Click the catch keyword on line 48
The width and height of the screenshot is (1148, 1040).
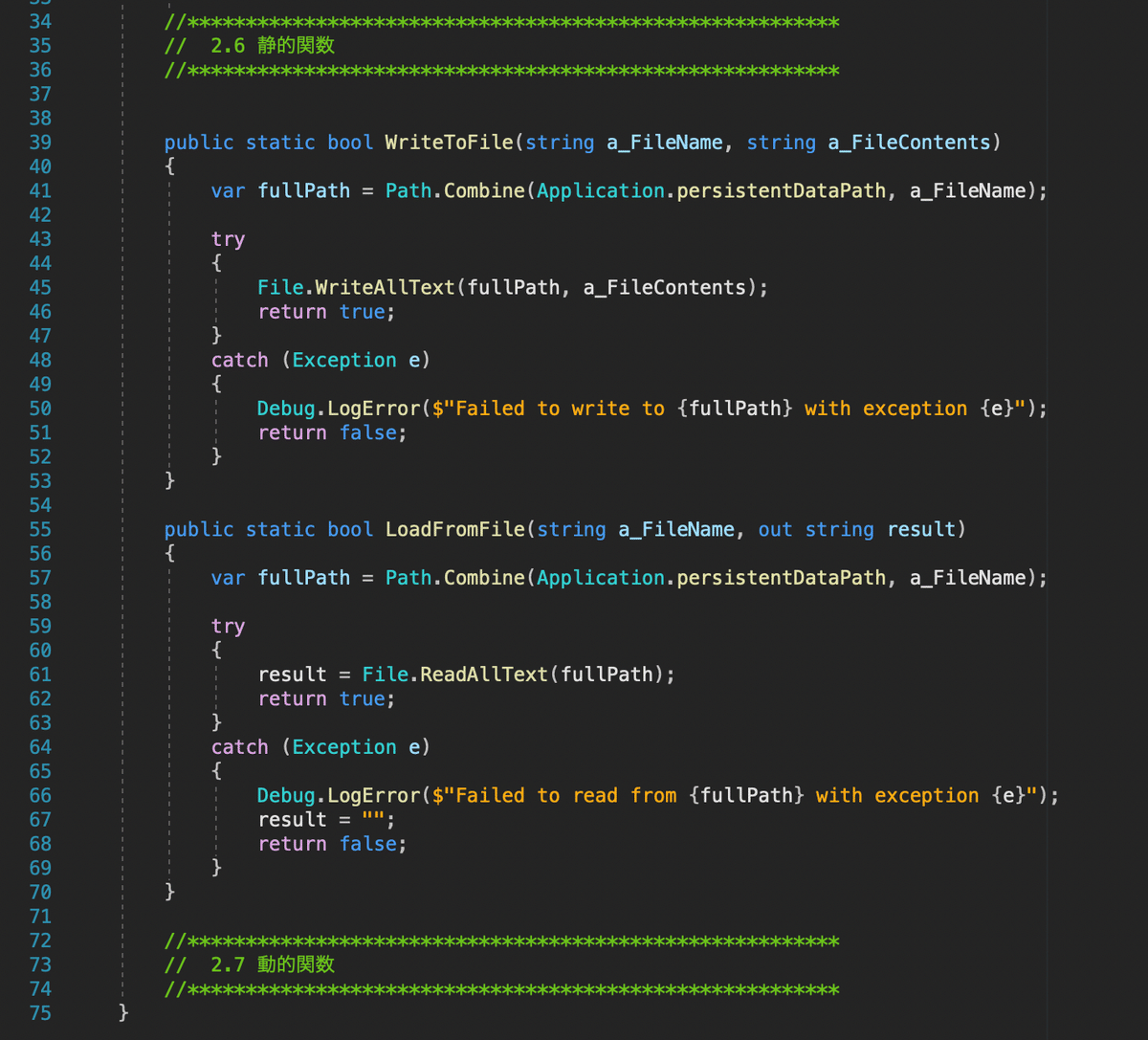point(239,360)
